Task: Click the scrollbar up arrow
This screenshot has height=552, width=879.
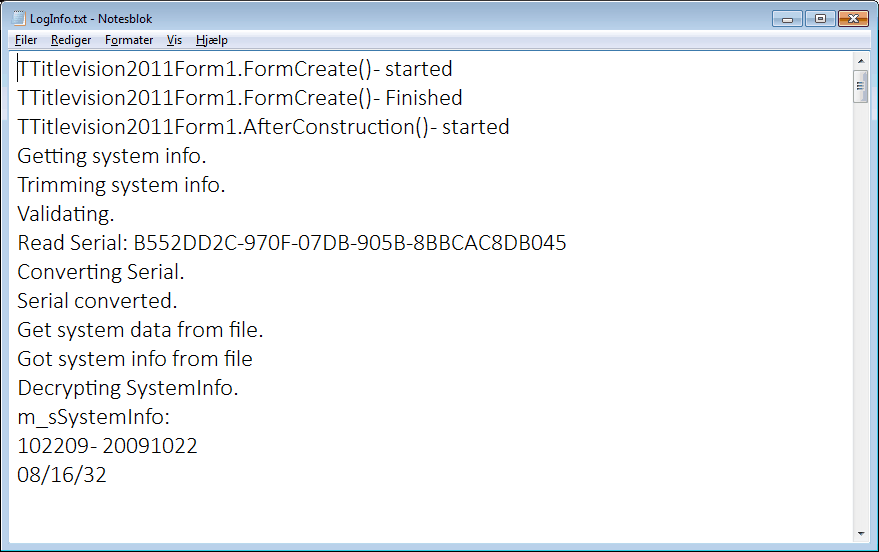Action: click(861, 61)
